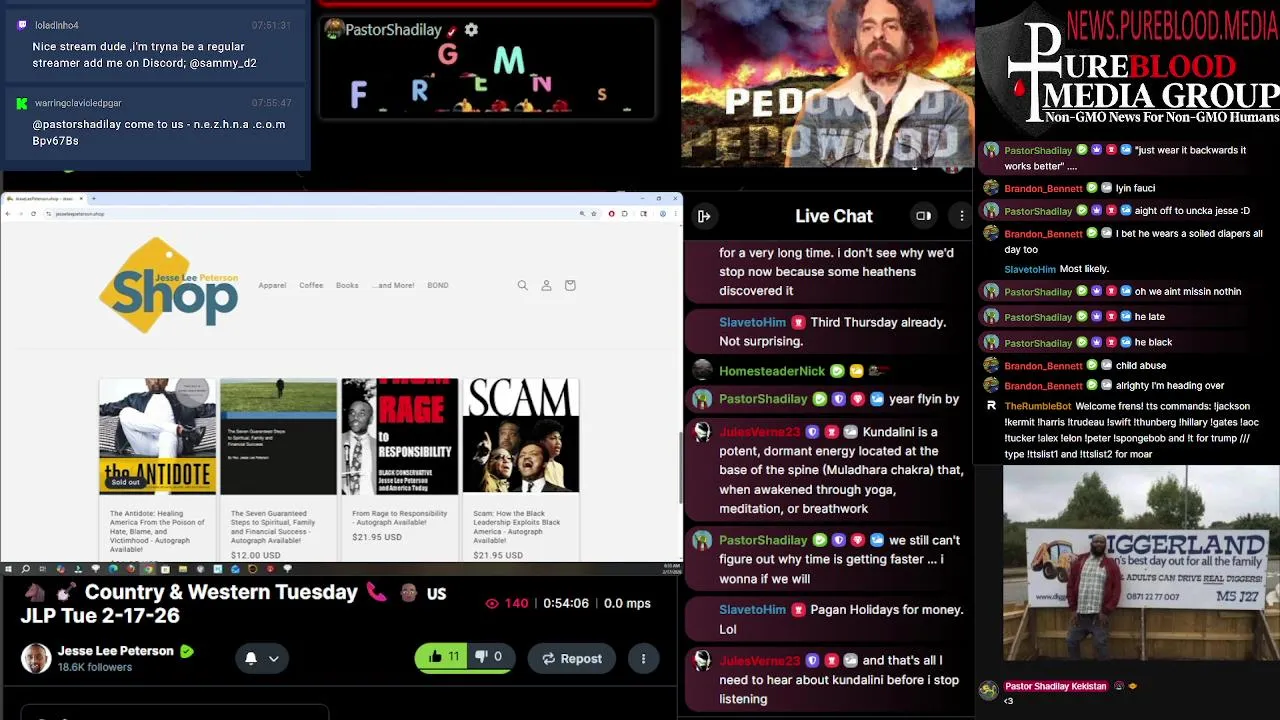The width and height of the screenshot is (1280, 720).
Task: Click the Kick icon beside warringclavicledpgar
Action: point(22,103)
